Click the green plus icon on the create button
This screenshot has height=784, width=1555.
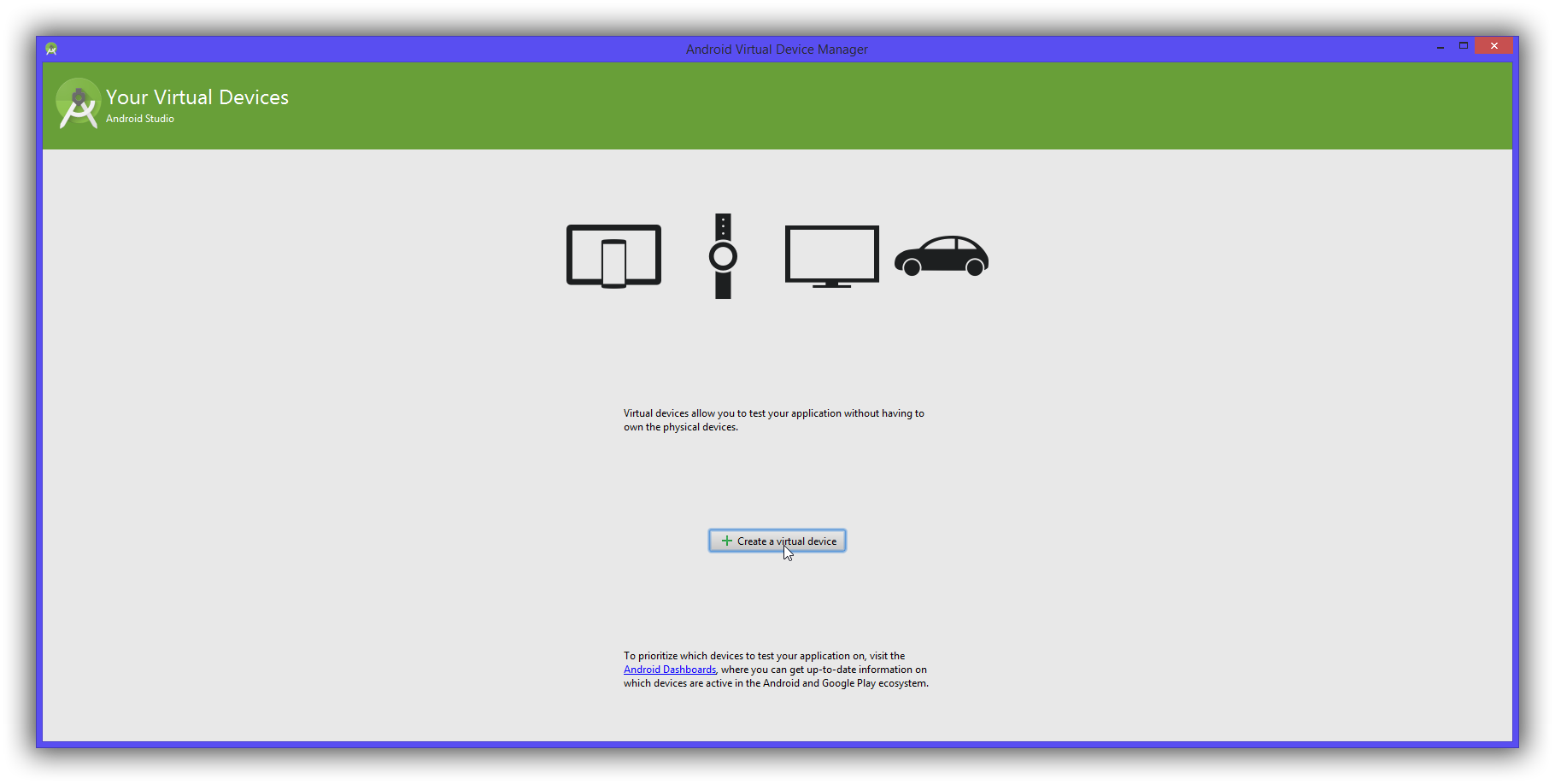pyautogui.click(x=727, y=541)
